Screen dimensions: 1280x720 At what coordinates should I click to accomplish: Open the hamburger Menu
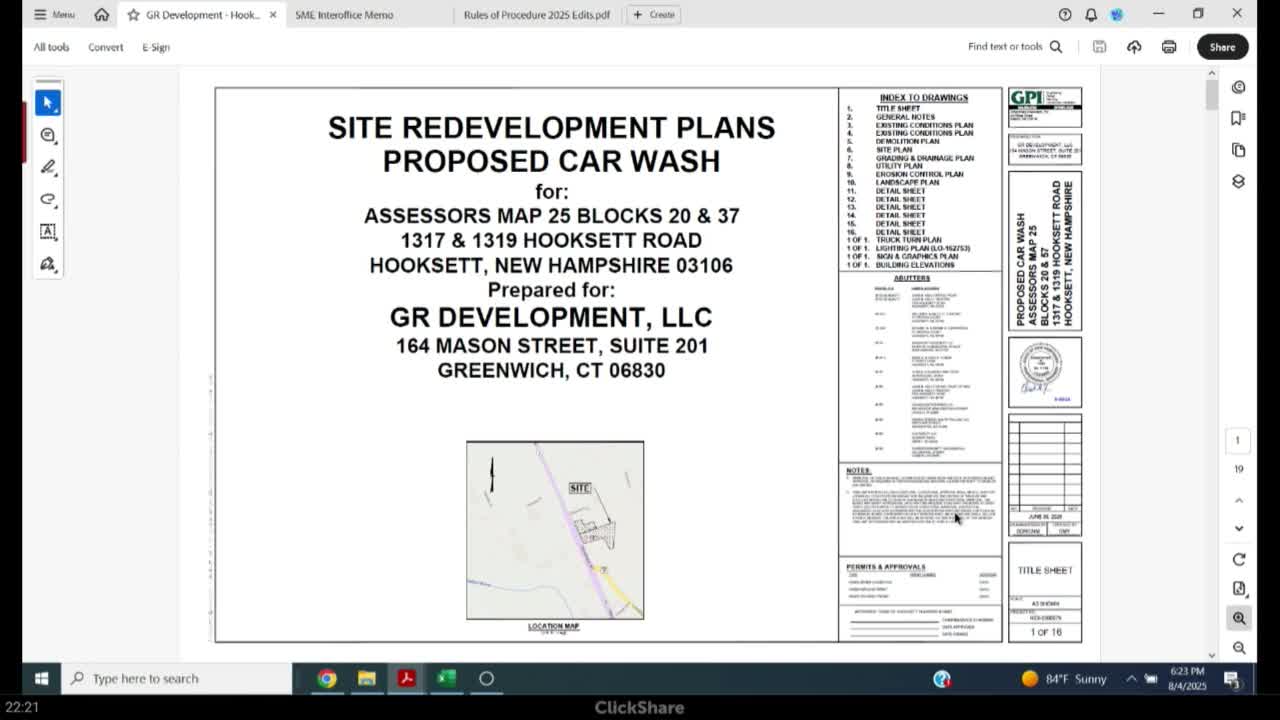(54, 15)
